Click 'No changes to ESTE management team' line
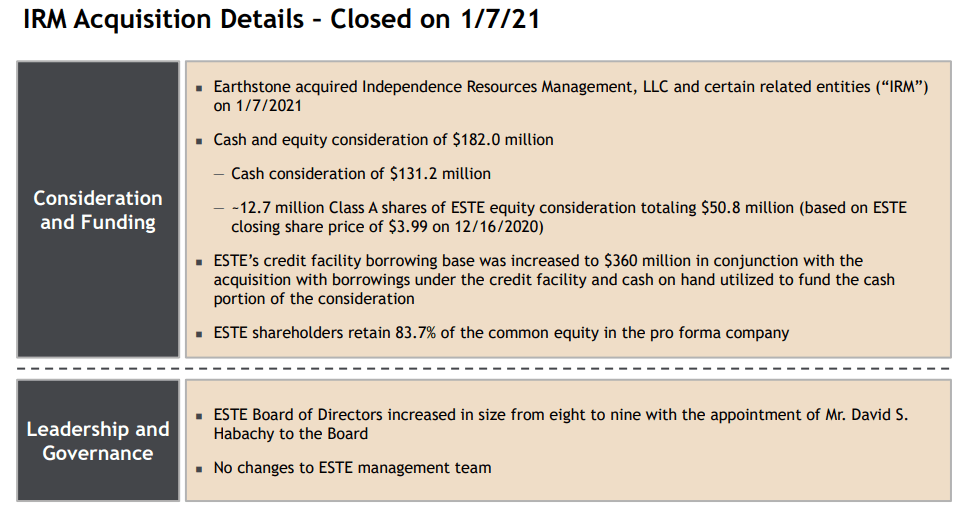 [353, 468]
